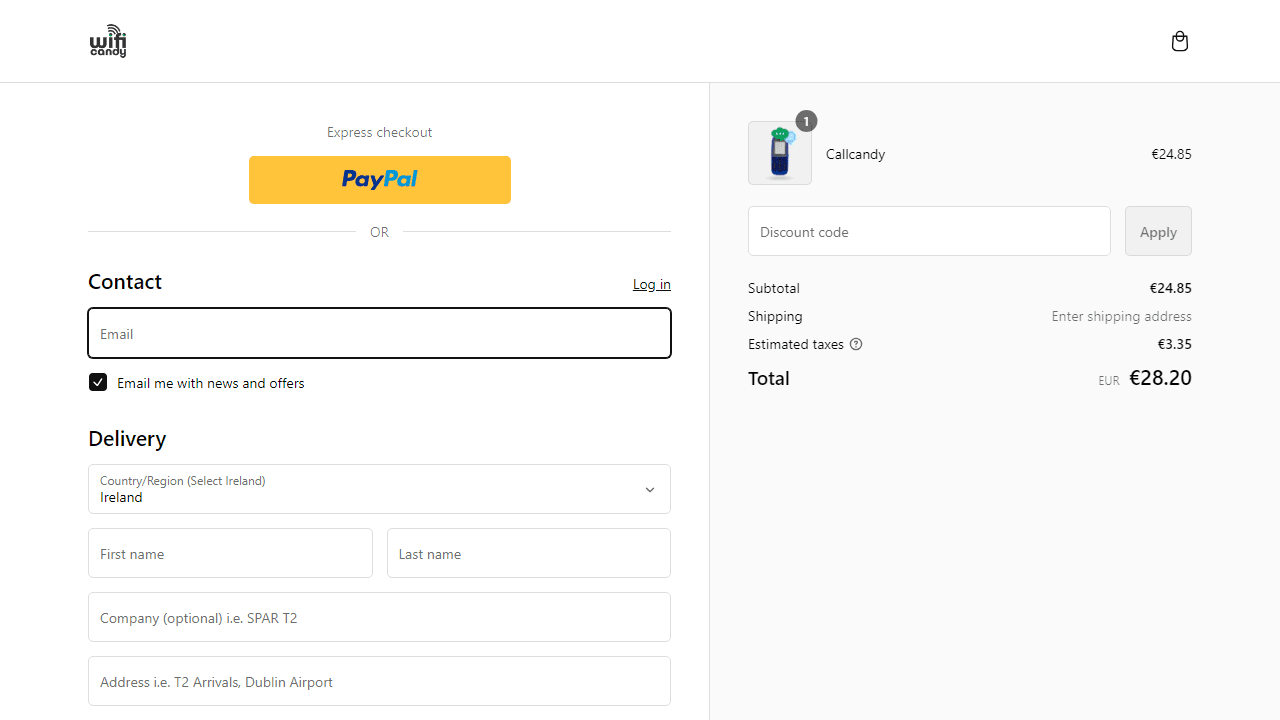
Task: Click the First name field
Action: click(x=230, y=553)
